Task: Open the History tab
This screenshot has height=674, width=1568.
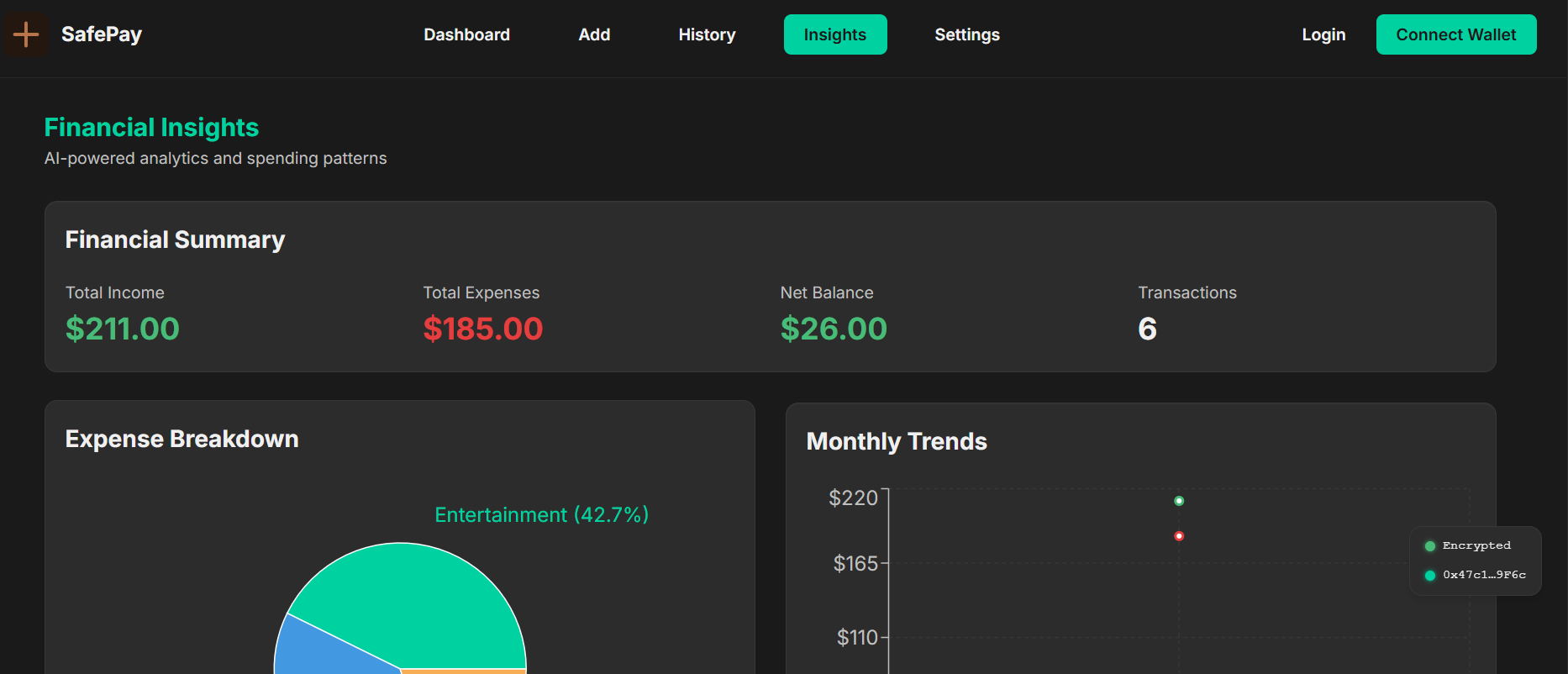Action: 707,34
